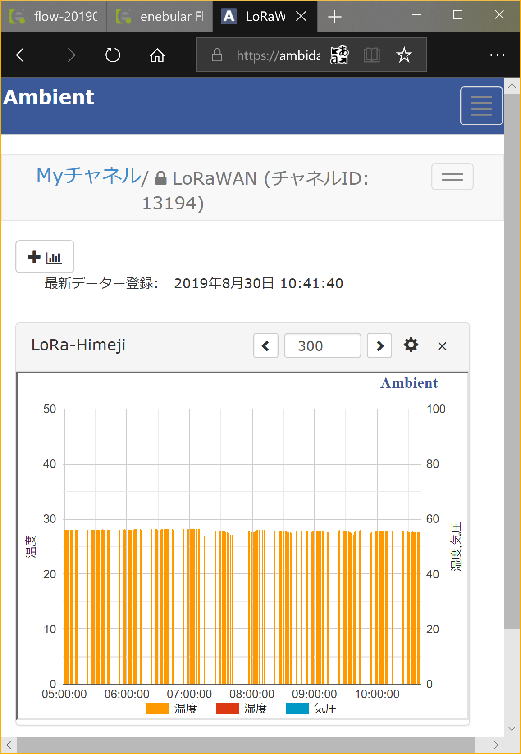
Task: Edit the 300 data count field
Action: coord(322,346)
